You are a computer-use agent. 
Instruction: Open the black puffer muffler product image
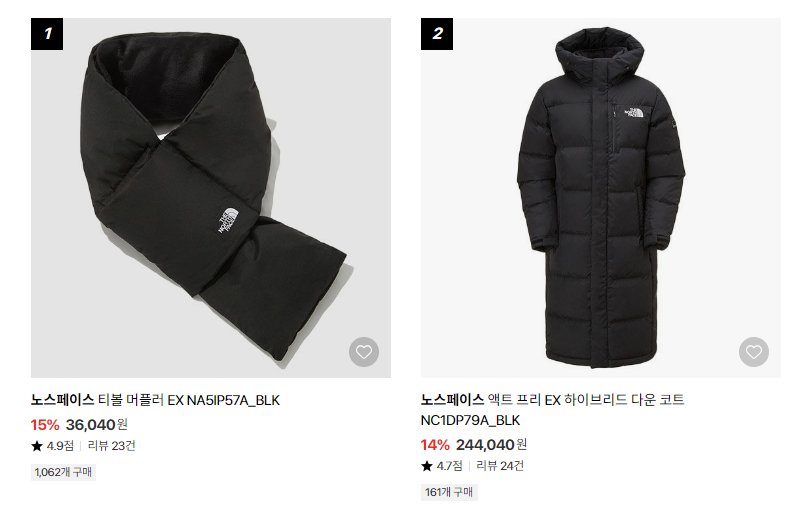(x=211, y=198)
